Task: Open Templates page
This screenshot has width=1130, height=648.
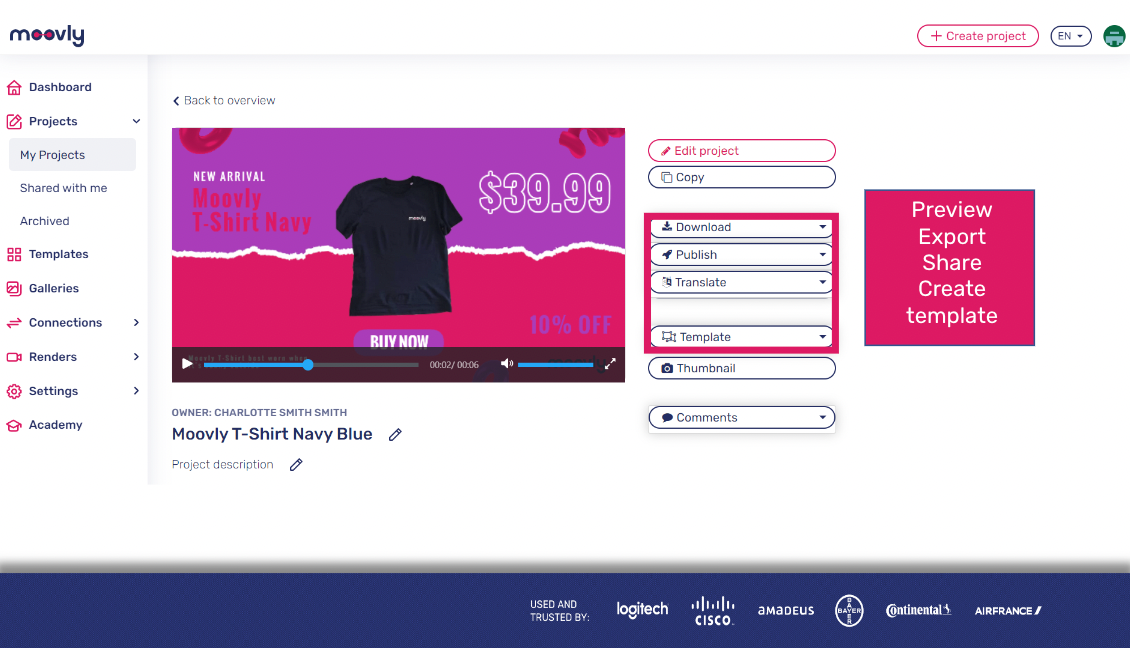Action: click(58, 254)
